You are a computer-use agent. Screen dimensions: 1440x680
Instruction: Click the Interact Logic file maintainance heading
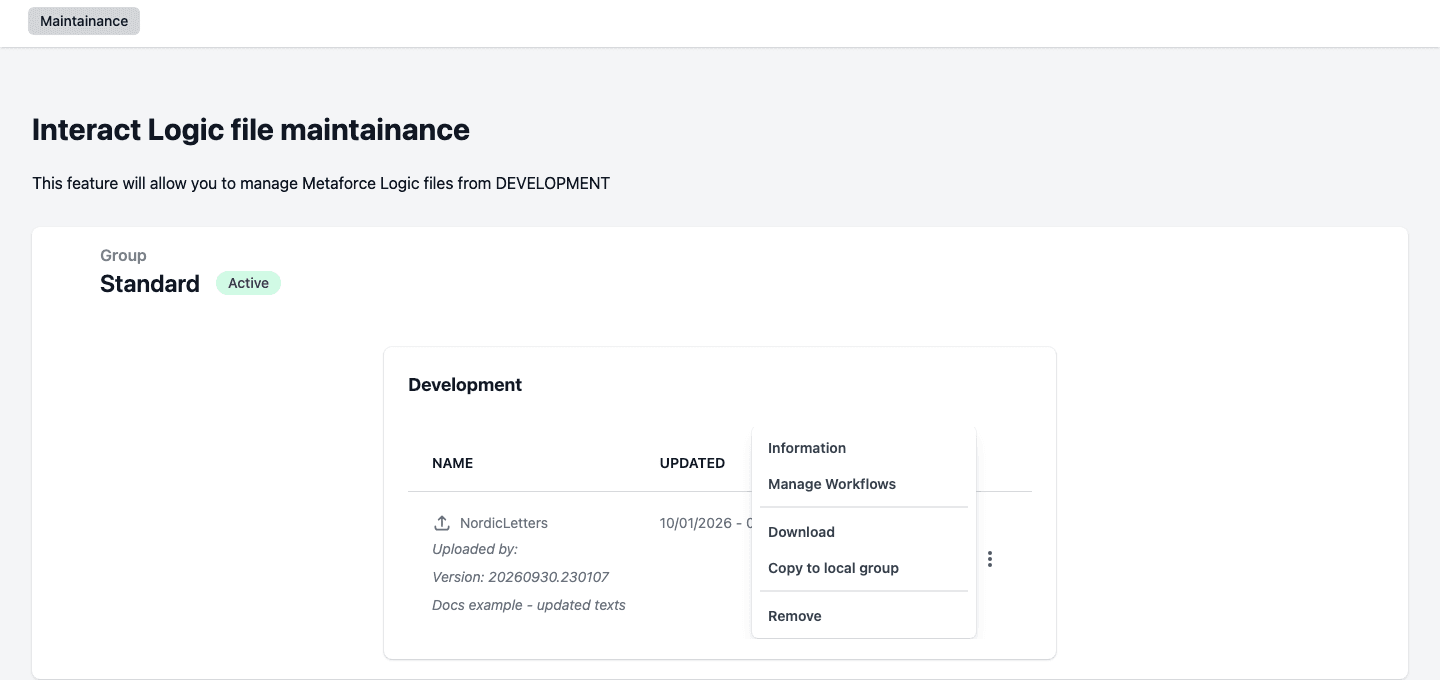point(251,130)
